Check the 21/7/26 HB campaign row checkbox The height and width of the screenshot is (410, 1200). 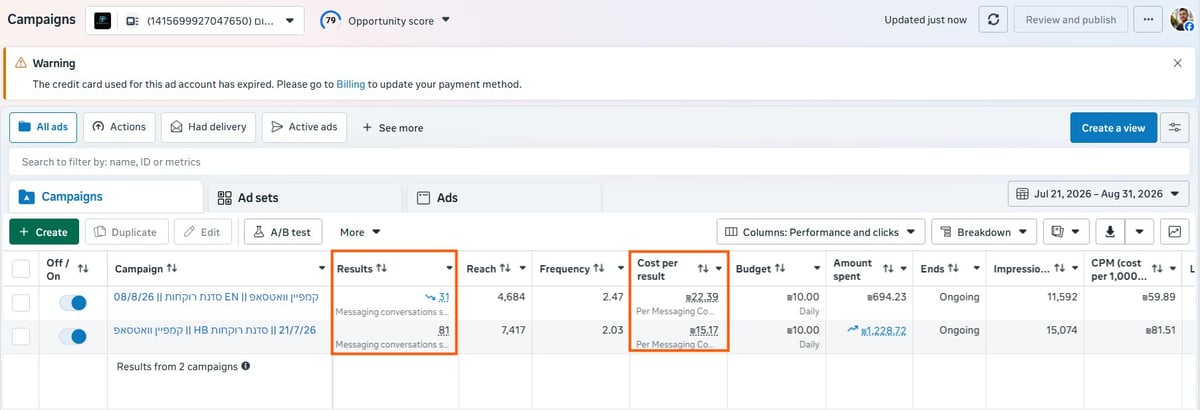(21, 337)
